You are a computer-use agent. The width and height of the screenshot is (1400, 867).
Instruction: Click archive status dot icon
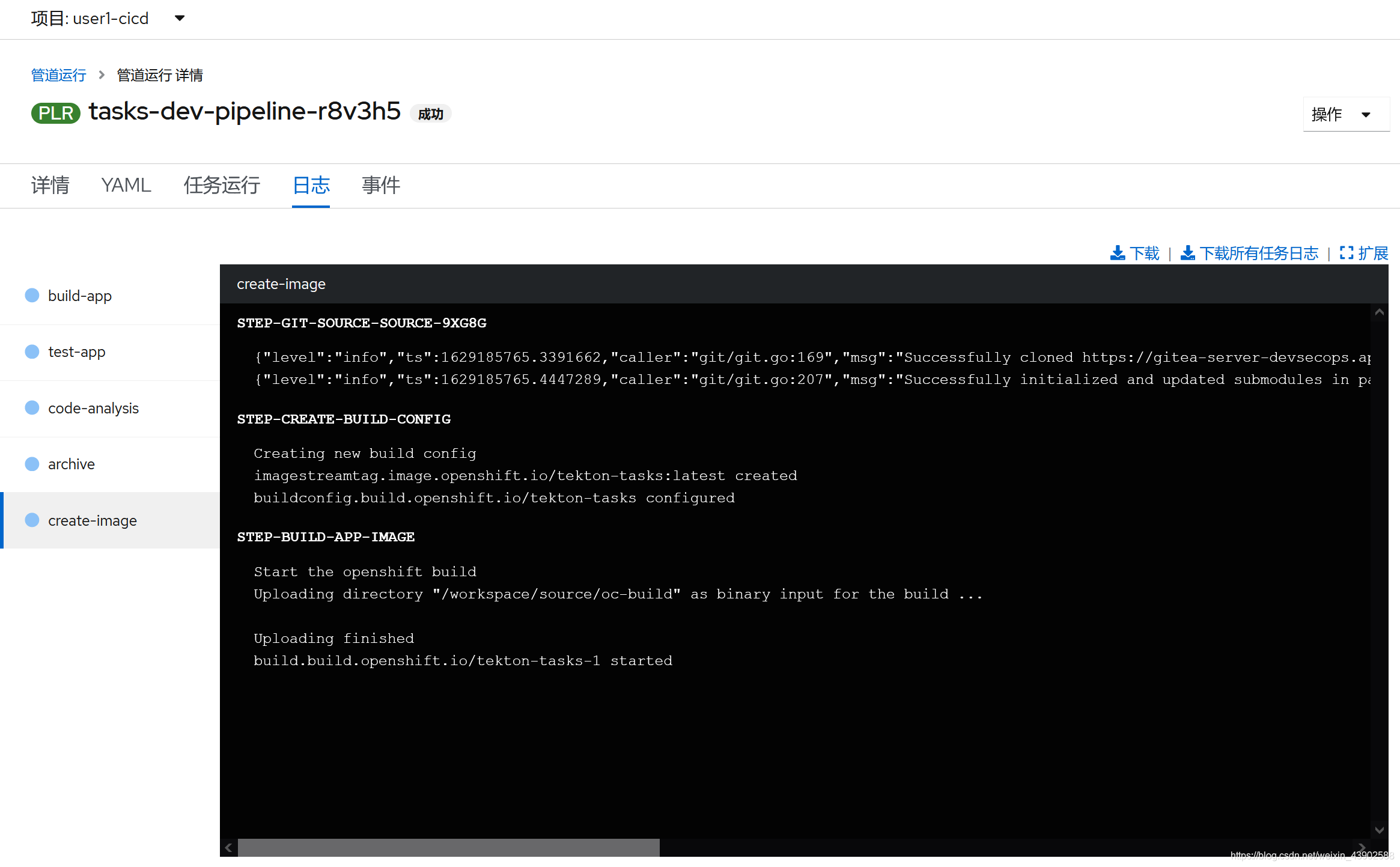click(x=32, y=464)
